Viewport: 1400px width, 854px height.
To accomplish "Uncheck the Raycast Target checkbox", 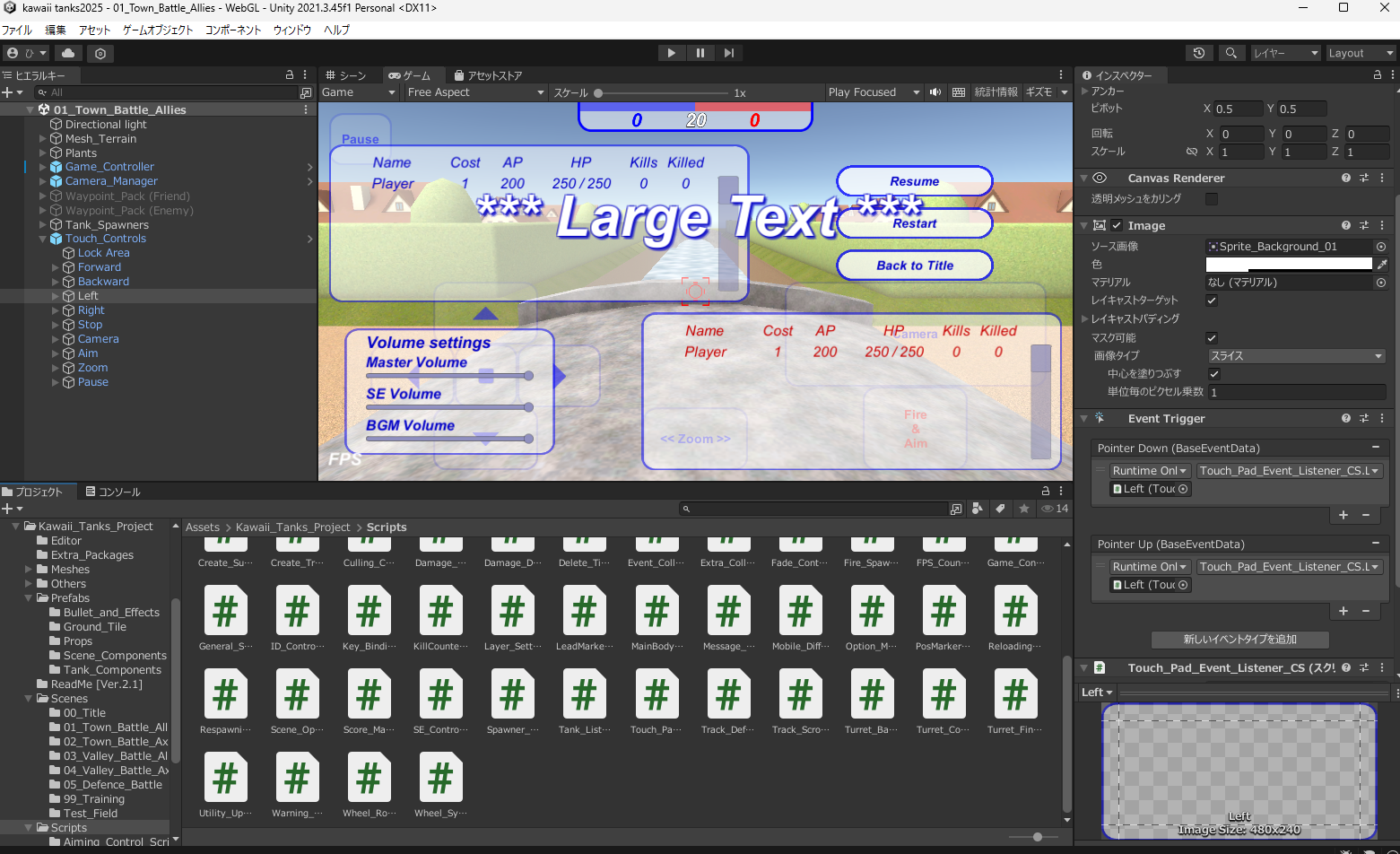I will pos(1212,301).
